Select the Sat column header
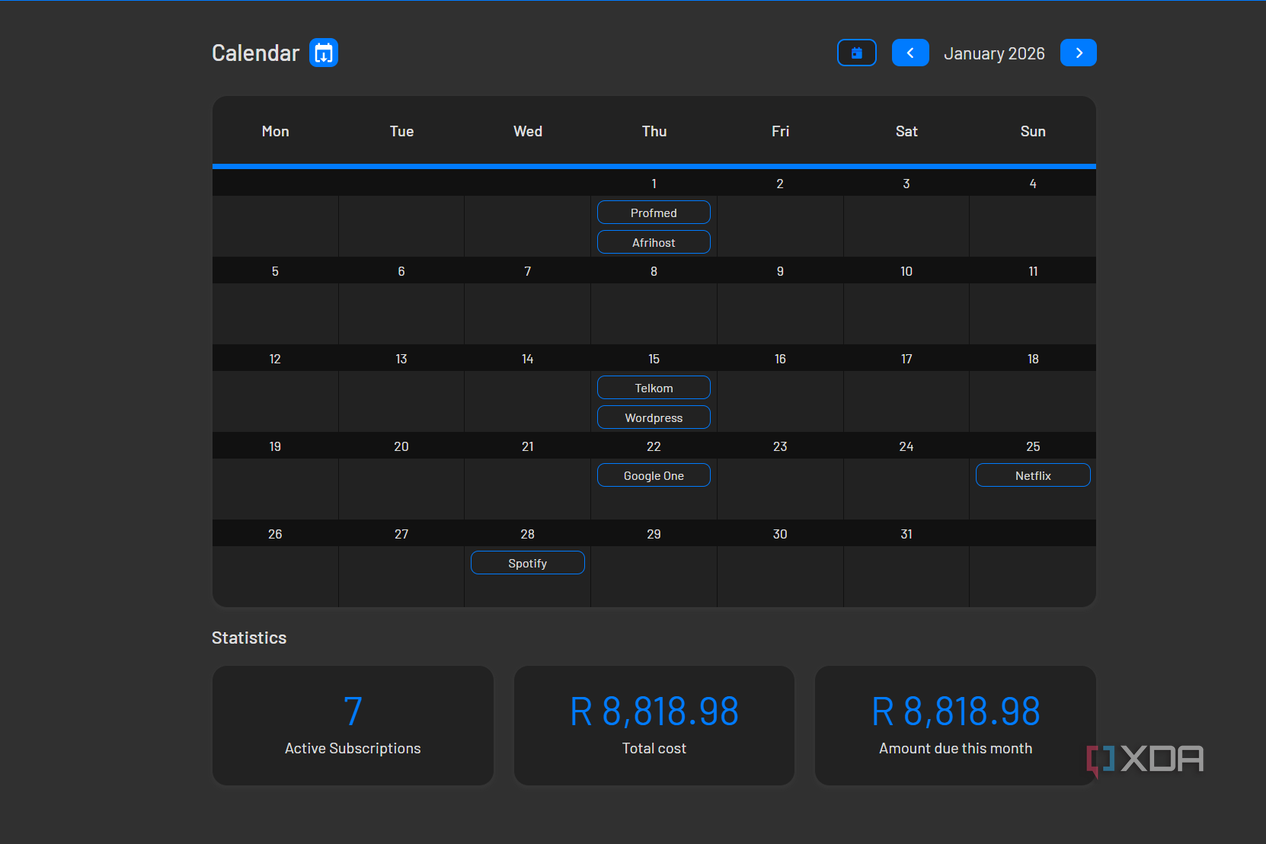The height and width of the screenshot is (844, 1266). [907, 131]
